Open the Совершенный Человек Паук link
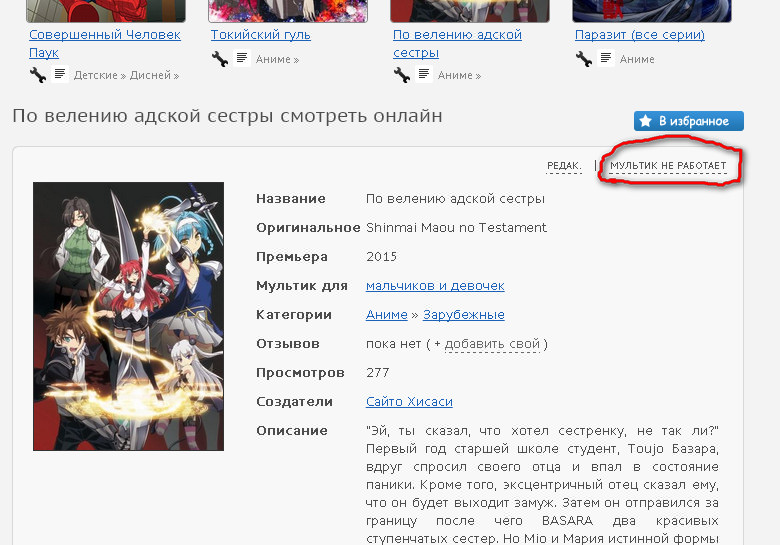This screenshot has width=780, height=545. click(x=104, y=43)
